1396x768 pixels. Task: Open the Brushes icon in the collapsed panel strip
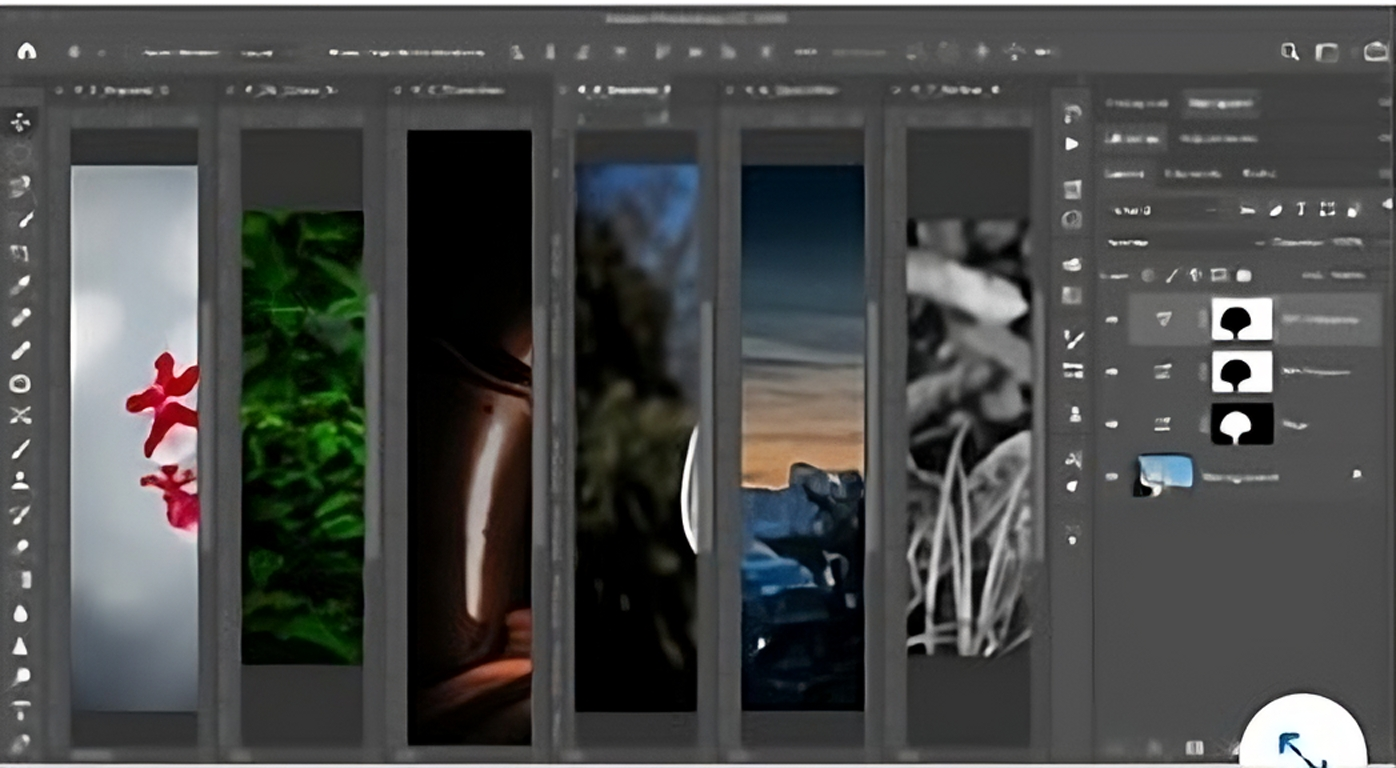1072,339
